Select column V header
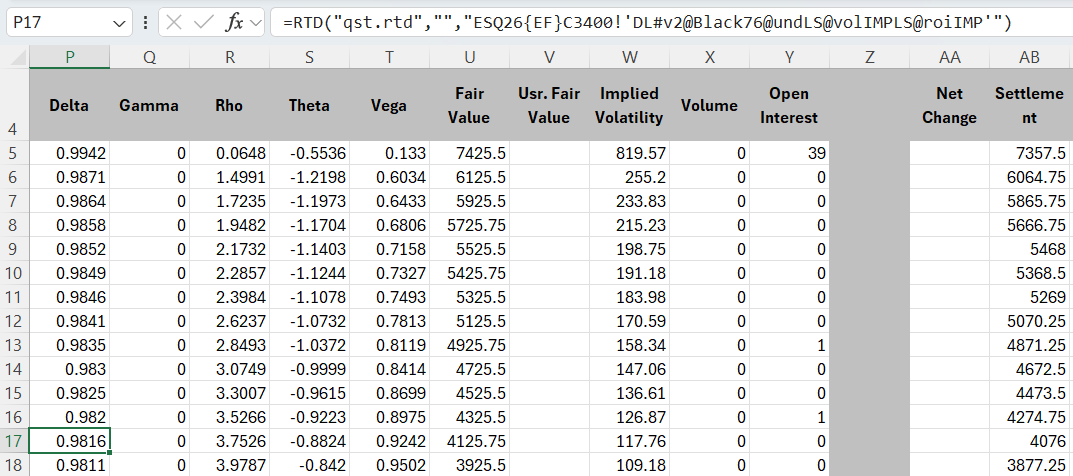The width and height of the screenshot is (1073, 476). [550, 57]
